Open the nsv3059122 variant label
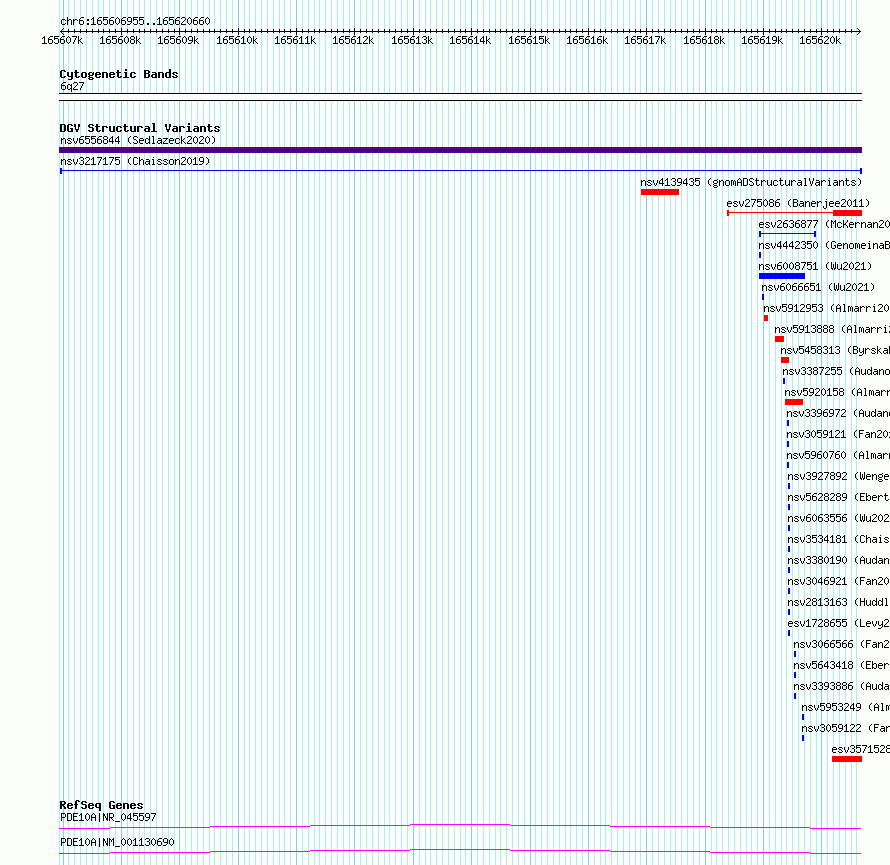The height and width of the screenshot is (865, 890). [845, 728]
